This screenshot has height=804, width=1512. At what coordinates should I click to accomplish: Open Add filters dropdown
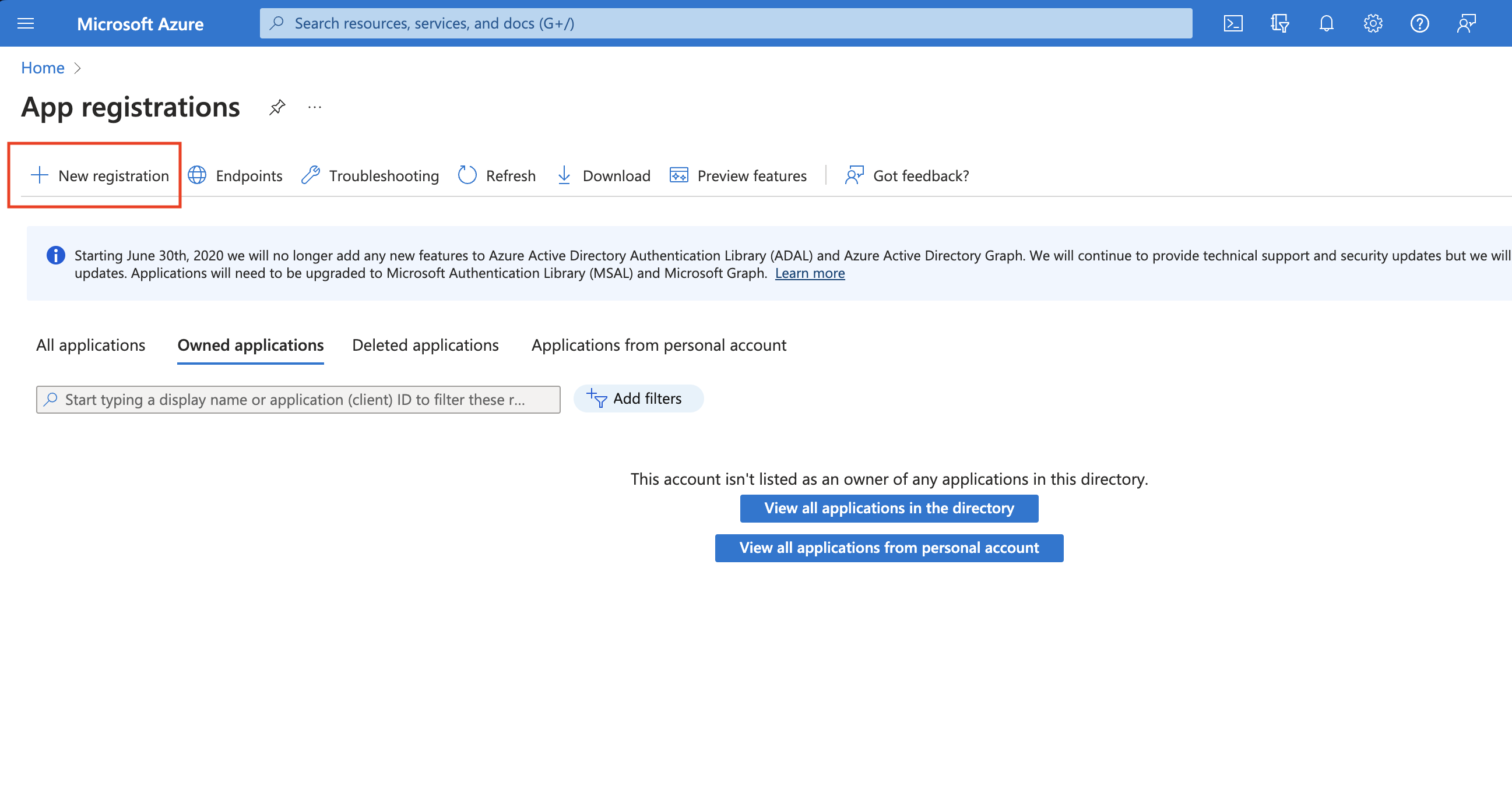pyautogui.click(x=638, y=399)
